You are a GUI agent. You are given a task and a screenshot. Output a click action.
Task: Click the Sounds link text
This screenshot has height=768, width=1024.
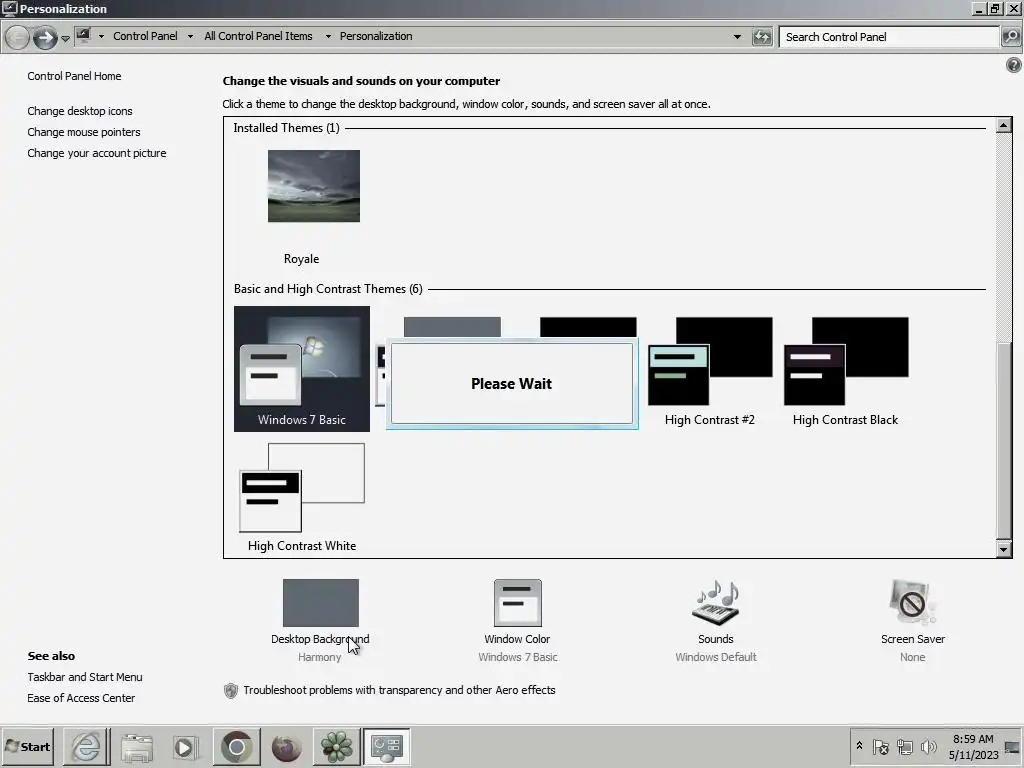click(x=716, y=639)
